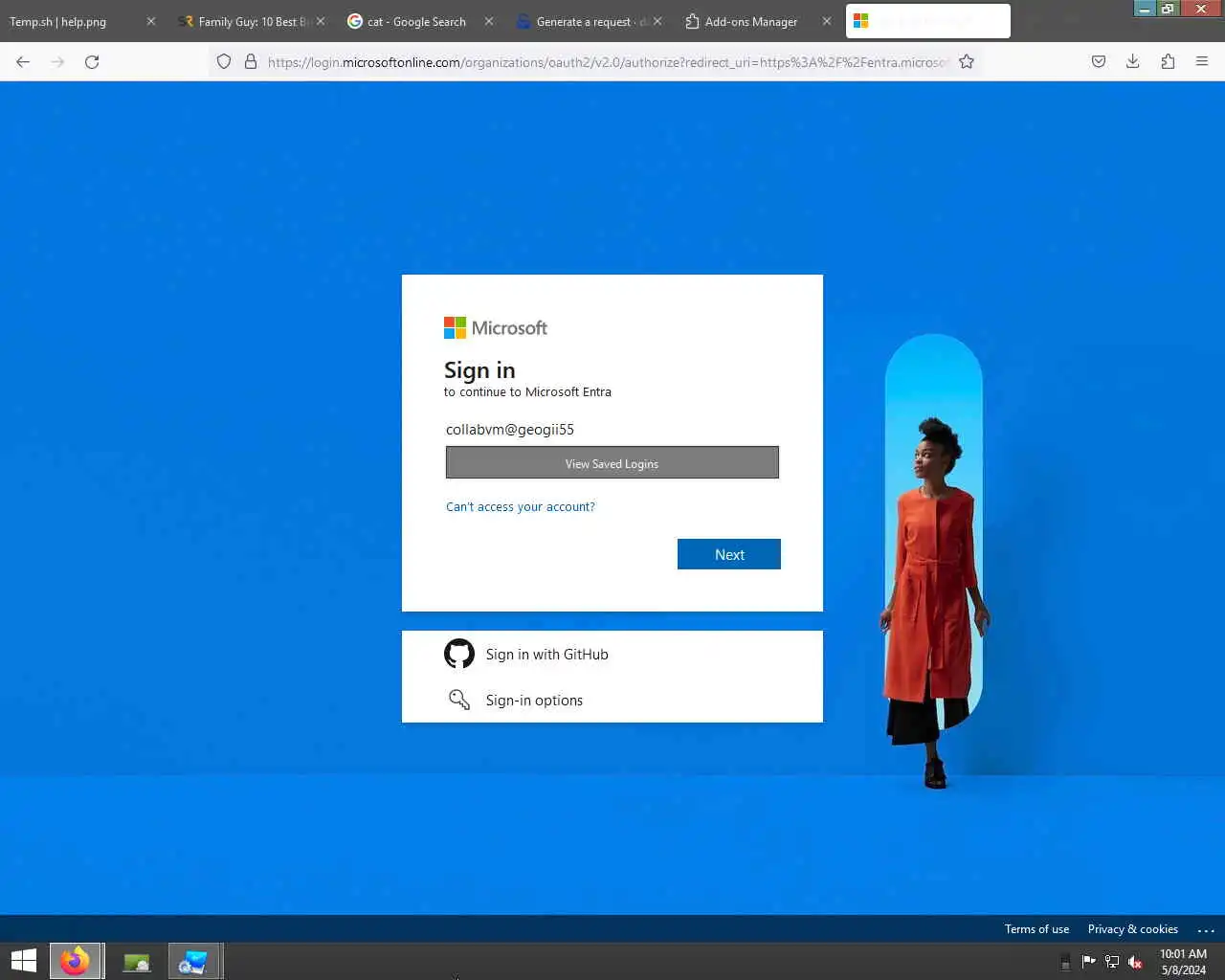The height and width of the screenshot is (980, 1225).
Task: Click the muted volume tray icon
Action: [x=1135, y=962]
